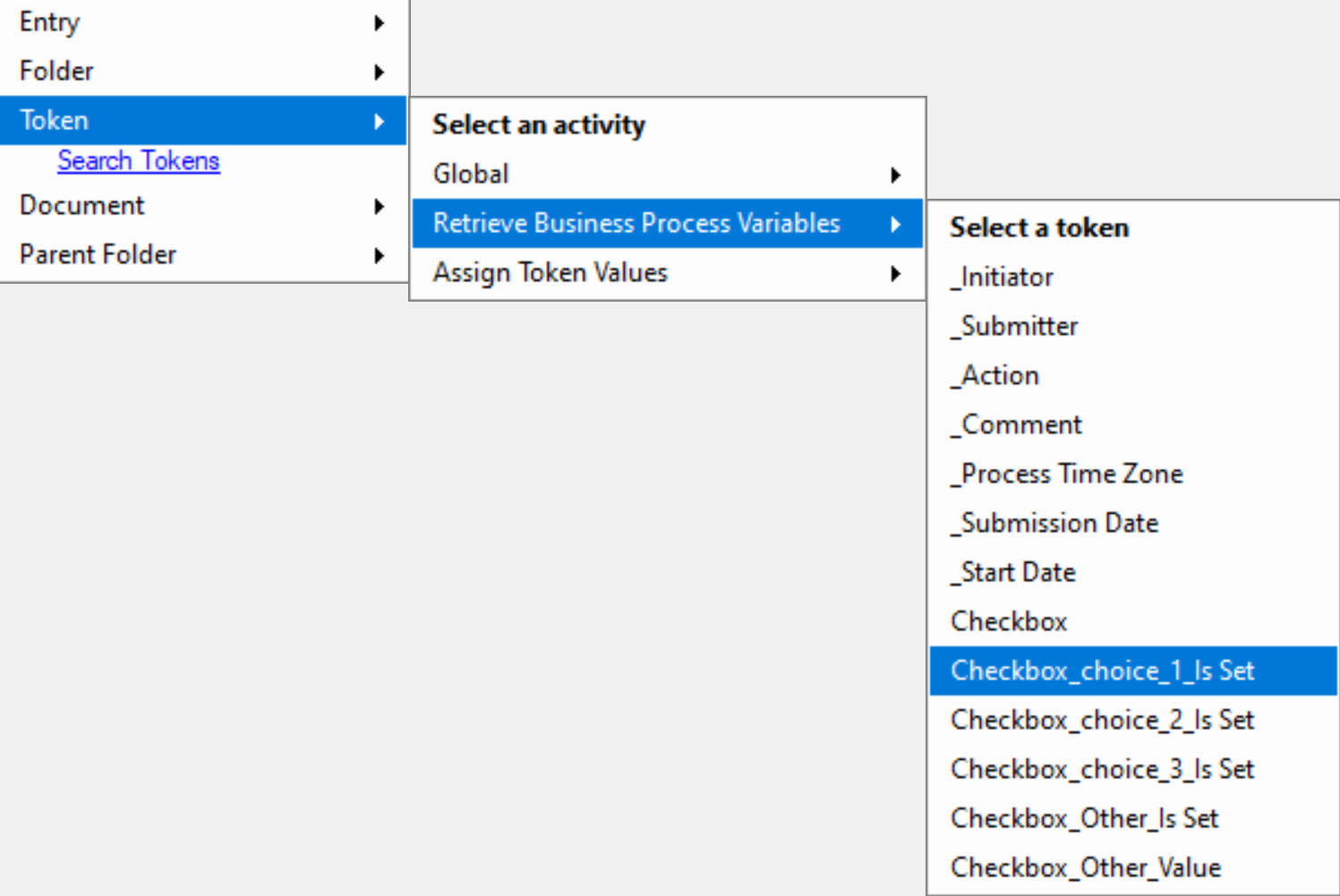Select Retrieve Business Process Variables activity

click(x=667, y=223)
